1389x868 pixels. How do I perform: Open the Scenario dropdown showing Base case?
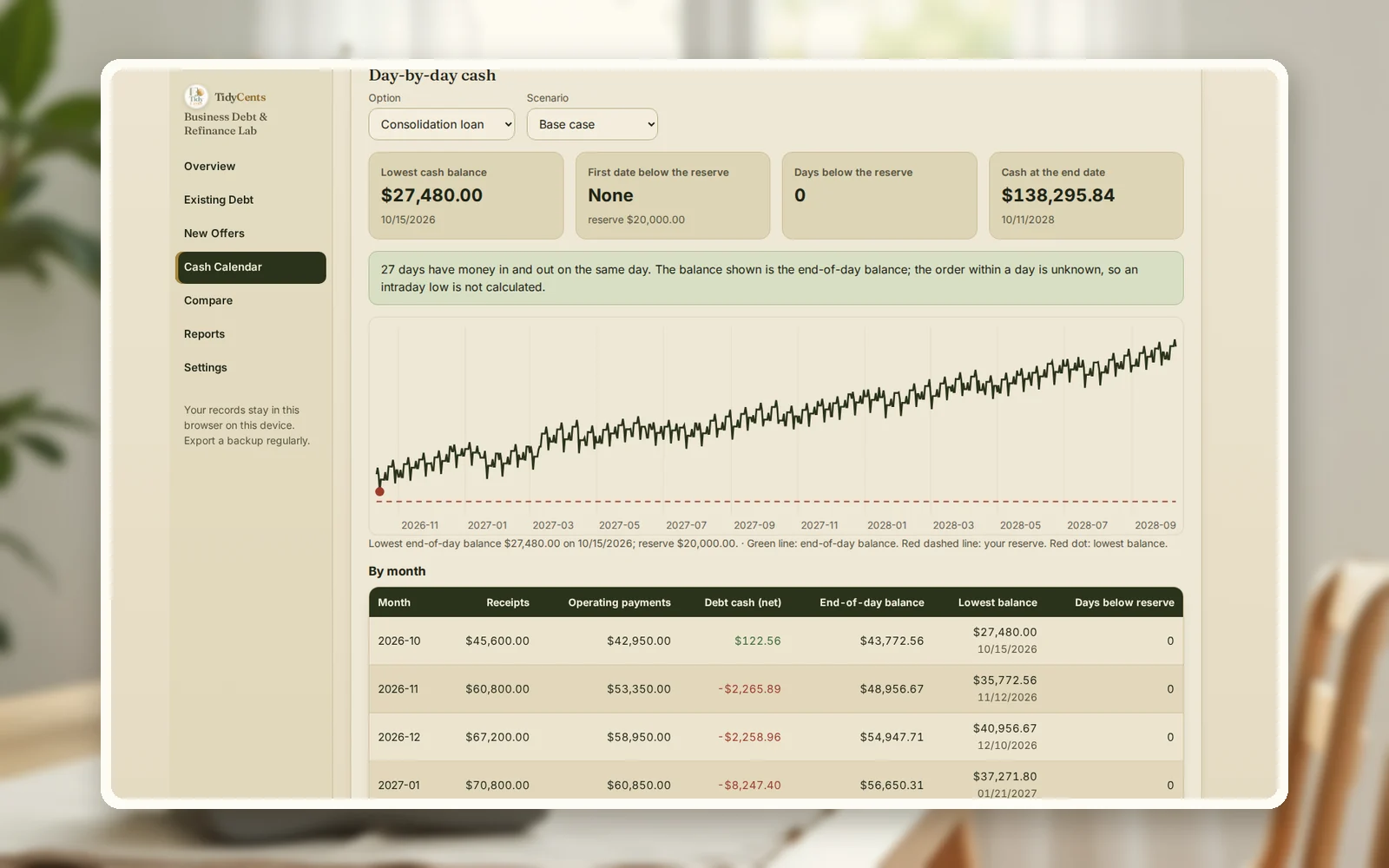[592, 124]
